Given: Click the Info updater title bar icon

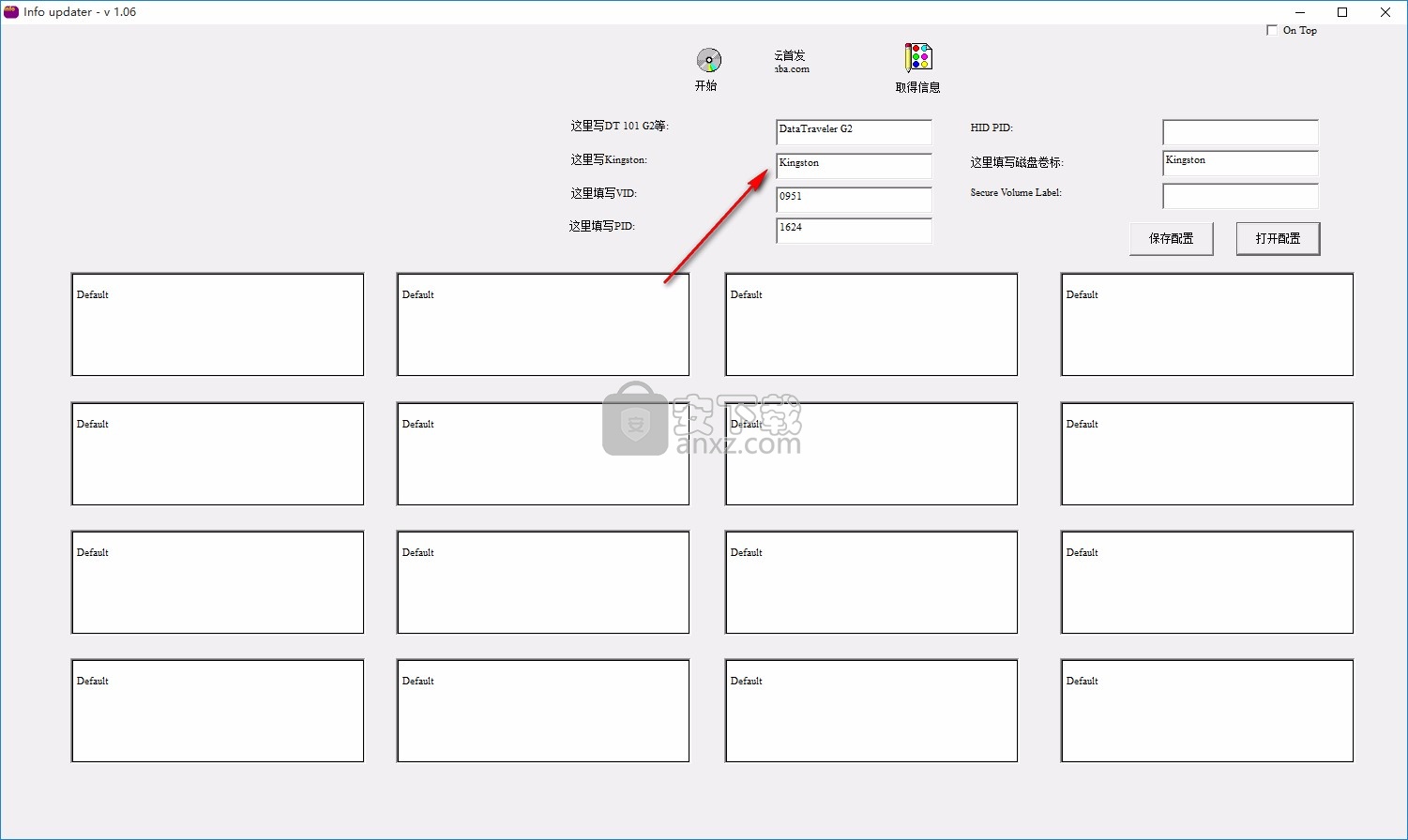Looking at the screenshot, I should click(11, 12).
